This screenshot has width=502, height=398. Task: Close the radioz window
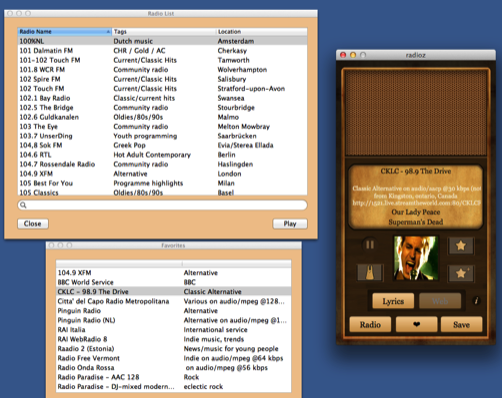click(x=343, y=55)
